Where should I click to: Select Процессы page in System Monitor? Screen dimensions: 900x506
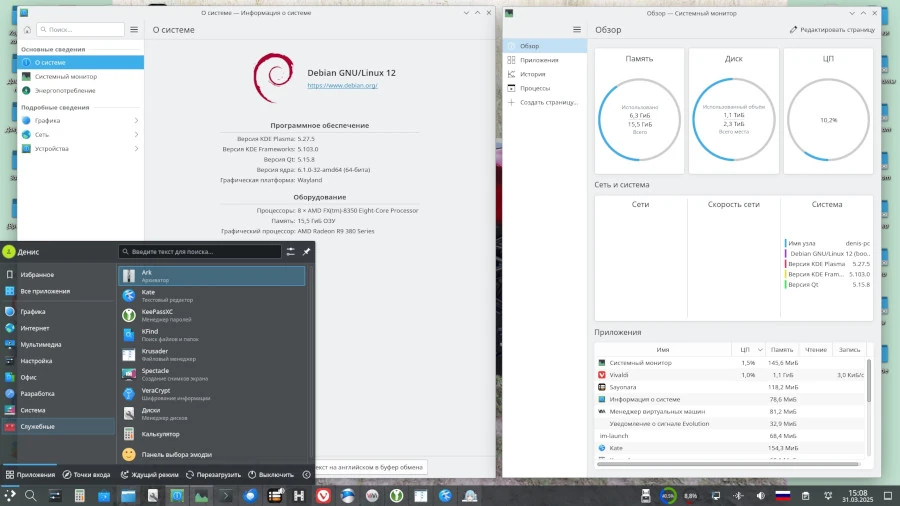(545, 88)
